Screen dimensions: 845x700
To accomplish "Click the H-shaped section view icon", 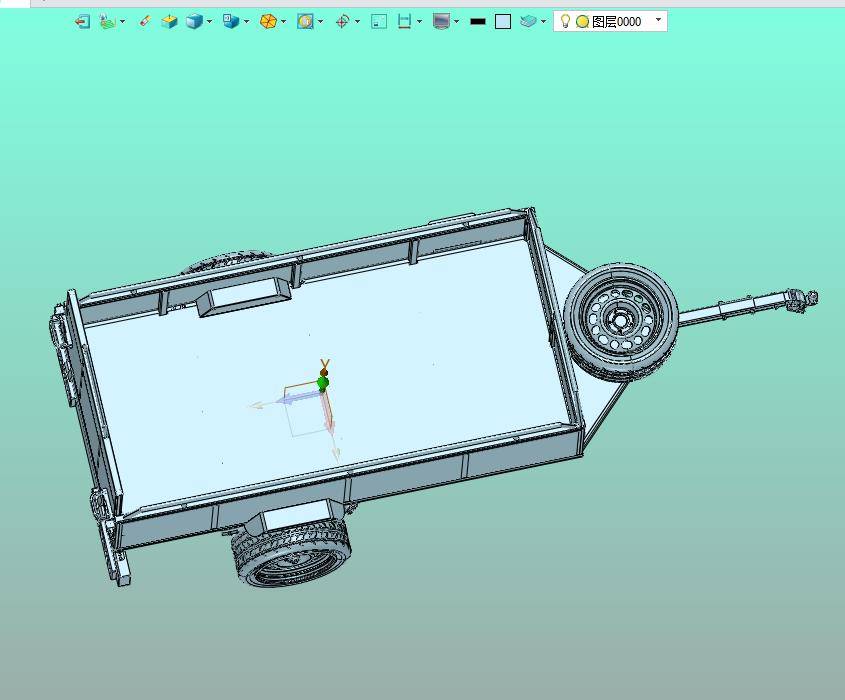I will [405, 21].
